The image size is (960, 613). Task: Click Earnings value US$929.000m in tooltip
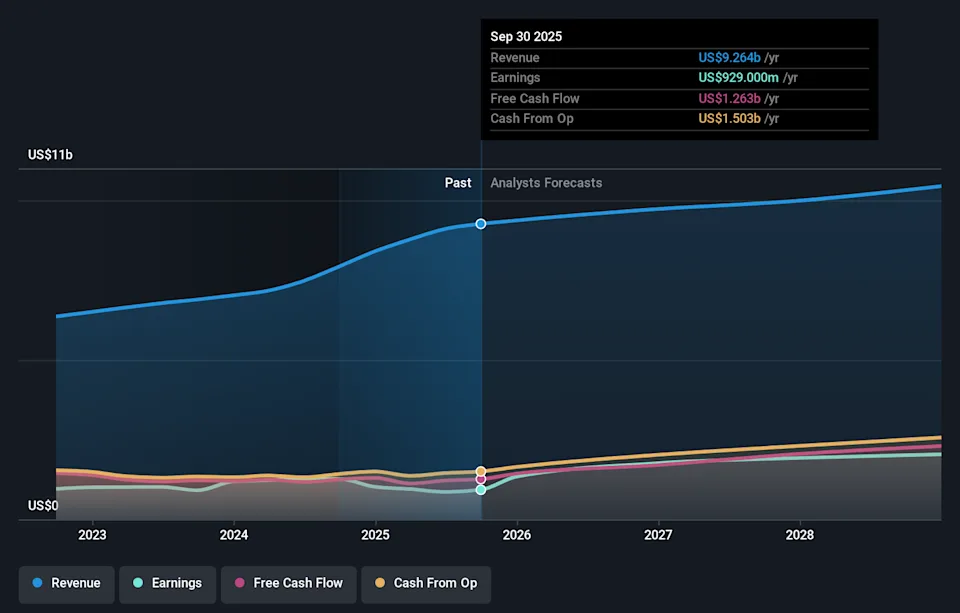(x=738, y=78)
